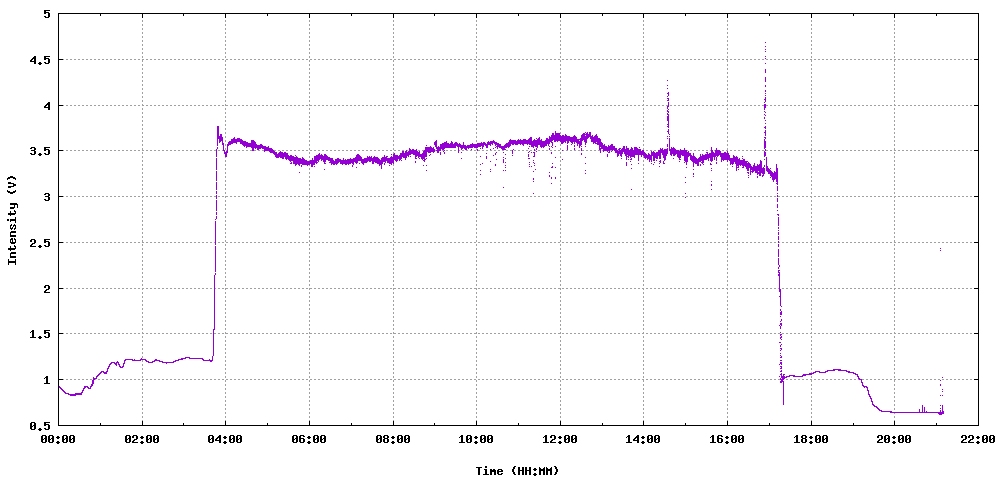Click the y-axis value "2"
Screen dimensions: 1000x480
48,289
